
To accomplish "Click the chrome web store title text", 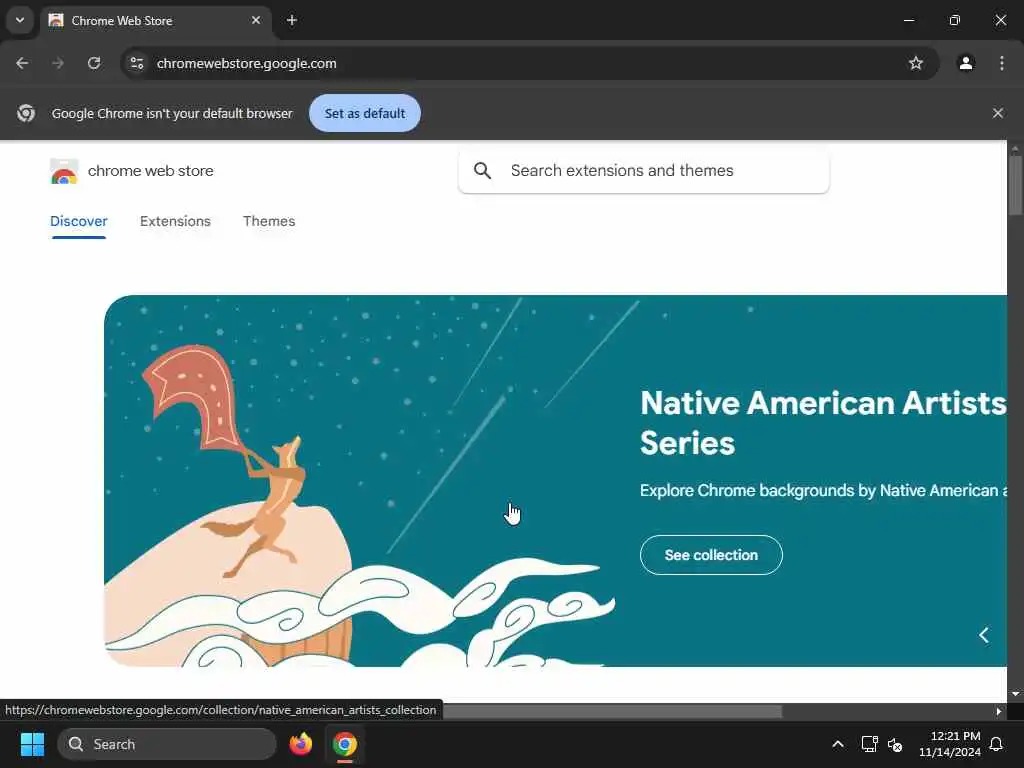I will click(x=151, y=170).
